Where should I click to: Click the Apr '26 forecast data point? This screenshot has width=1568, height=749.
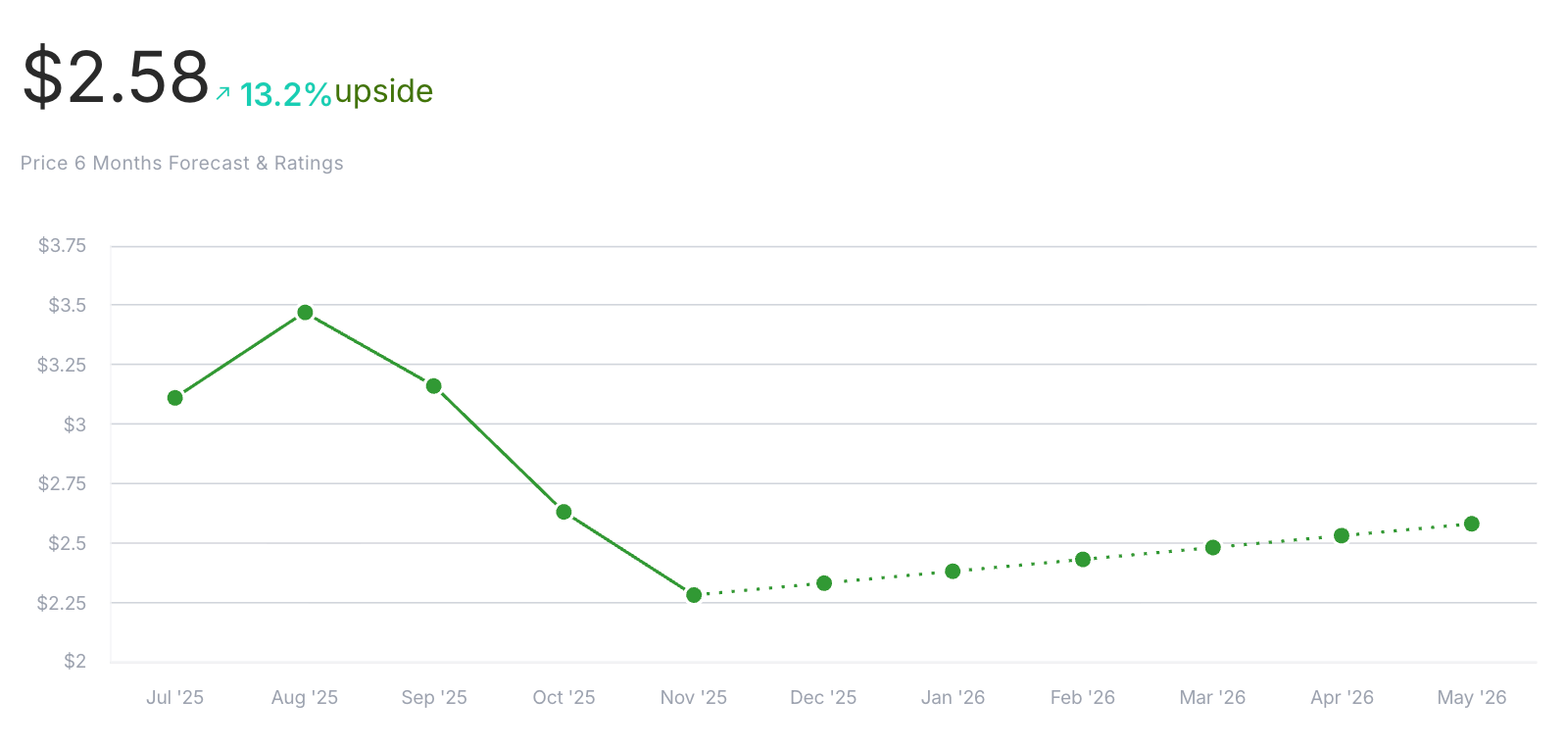coord(1342,535)
